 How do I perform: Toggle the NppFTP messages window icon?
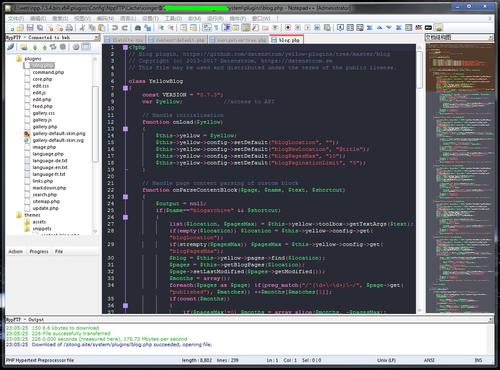[x=86, y=47]
